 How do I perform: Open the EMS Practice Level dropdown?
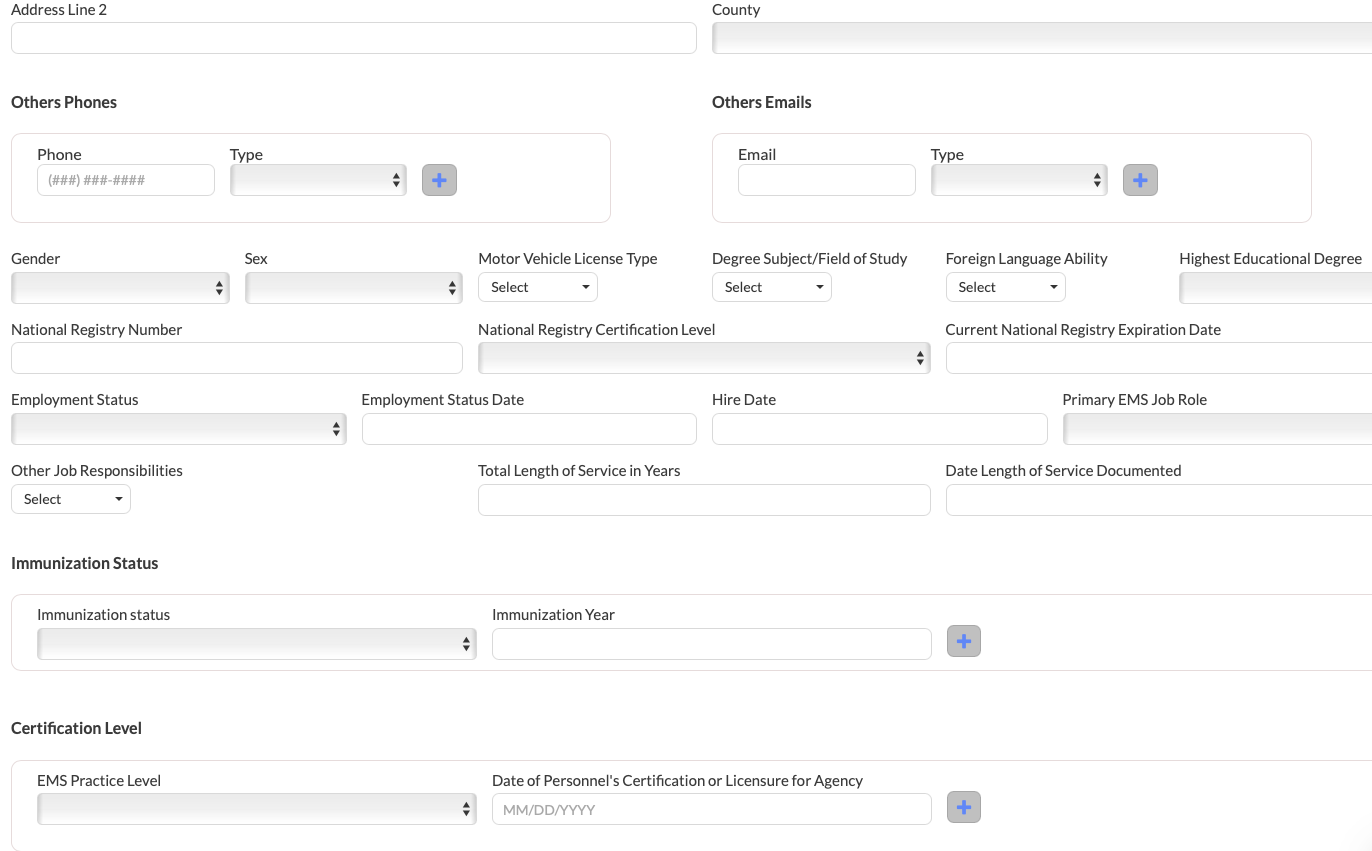256,809
